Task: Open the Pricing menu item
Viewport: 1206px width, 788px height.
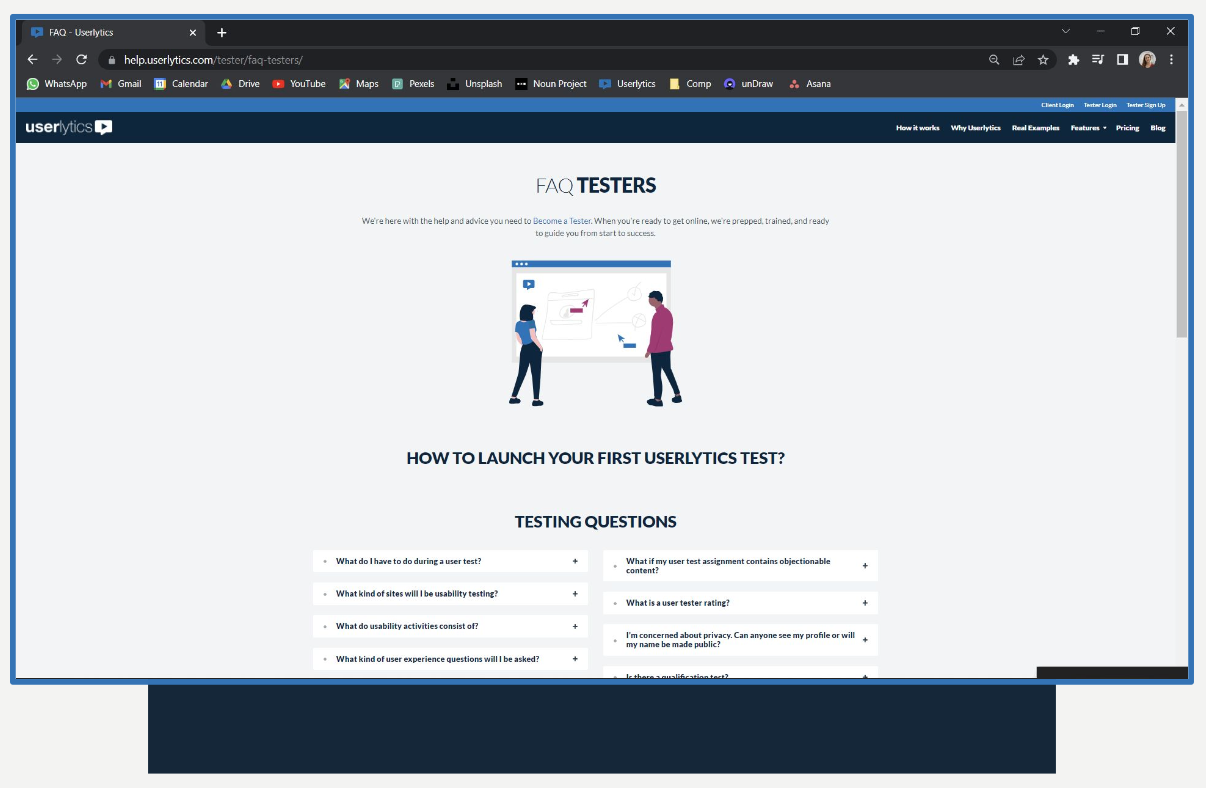Action: pyautogui.click(x=1127, y=128)
